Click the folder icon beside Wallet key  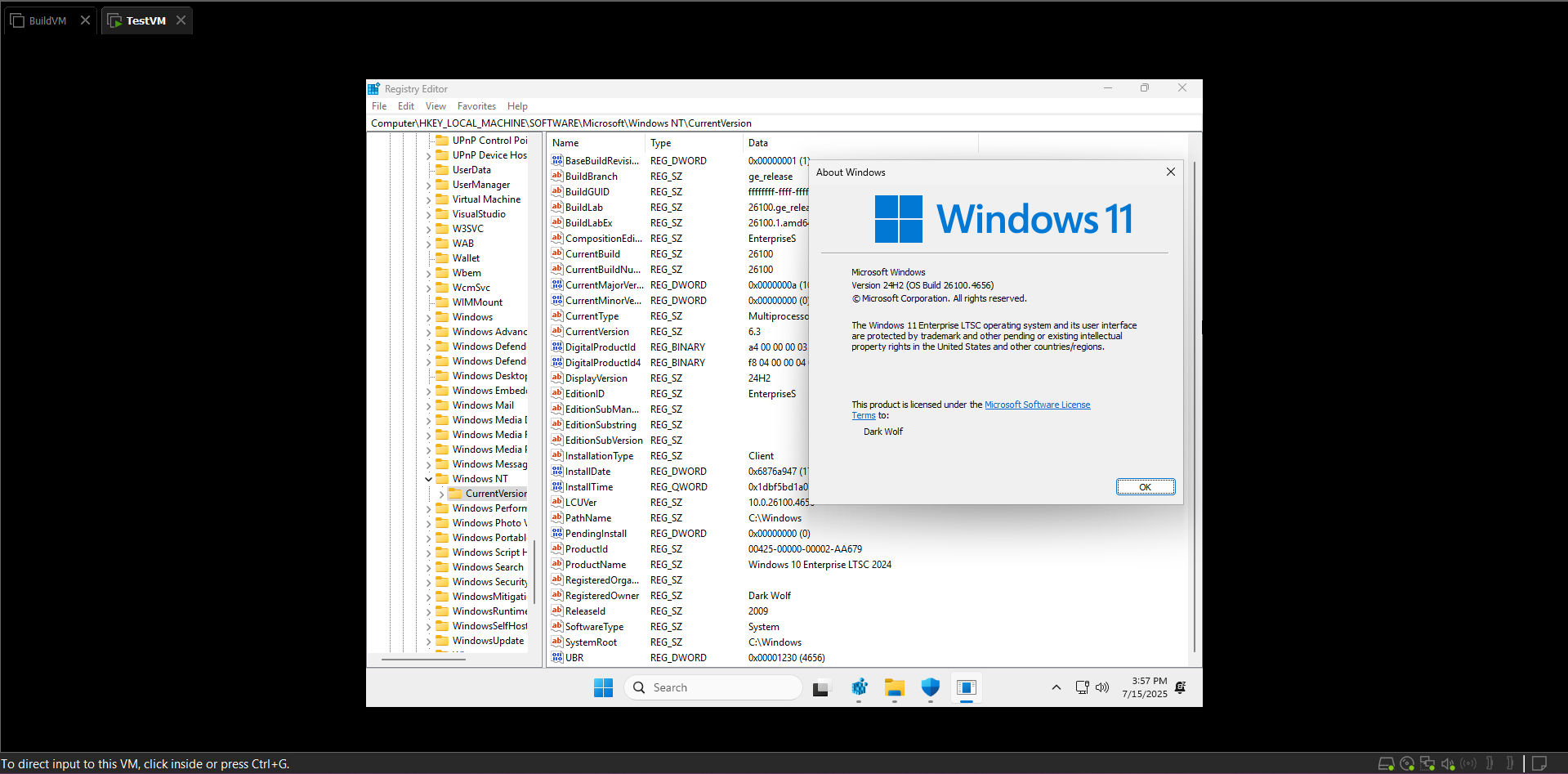click(x=442, y=258)
